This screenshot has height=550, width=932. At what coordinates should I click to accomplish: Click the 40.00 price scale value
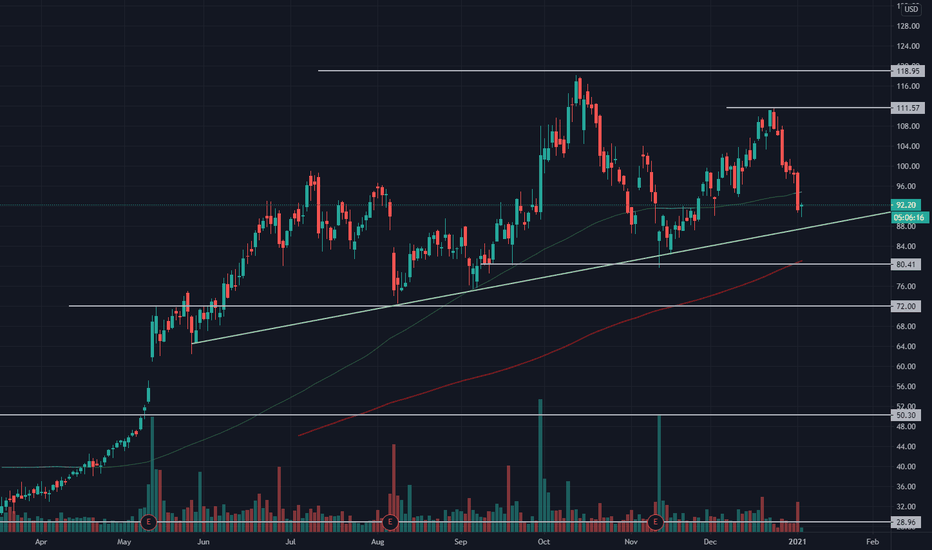point(908,467)
